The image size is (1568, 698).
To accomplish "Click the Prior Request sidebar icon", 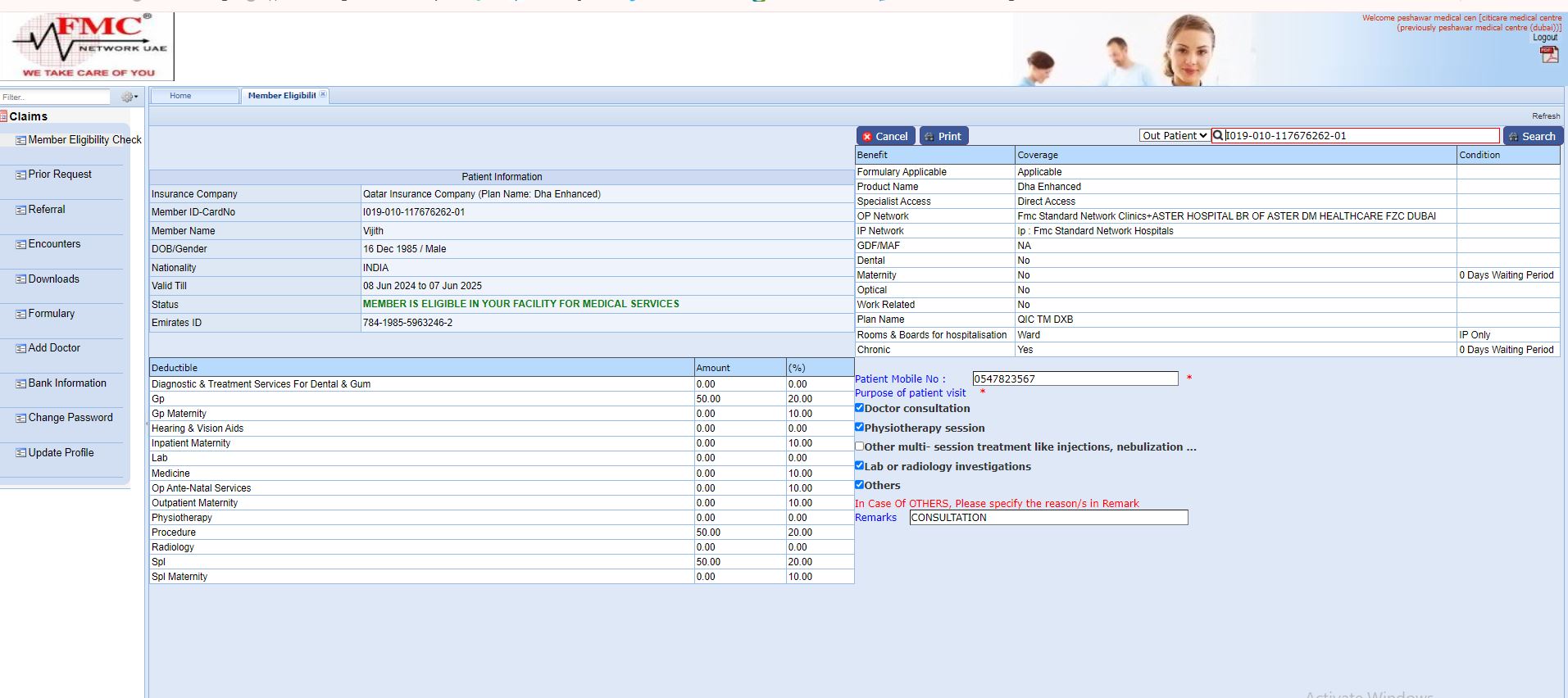I will click(x=21, y=174).
